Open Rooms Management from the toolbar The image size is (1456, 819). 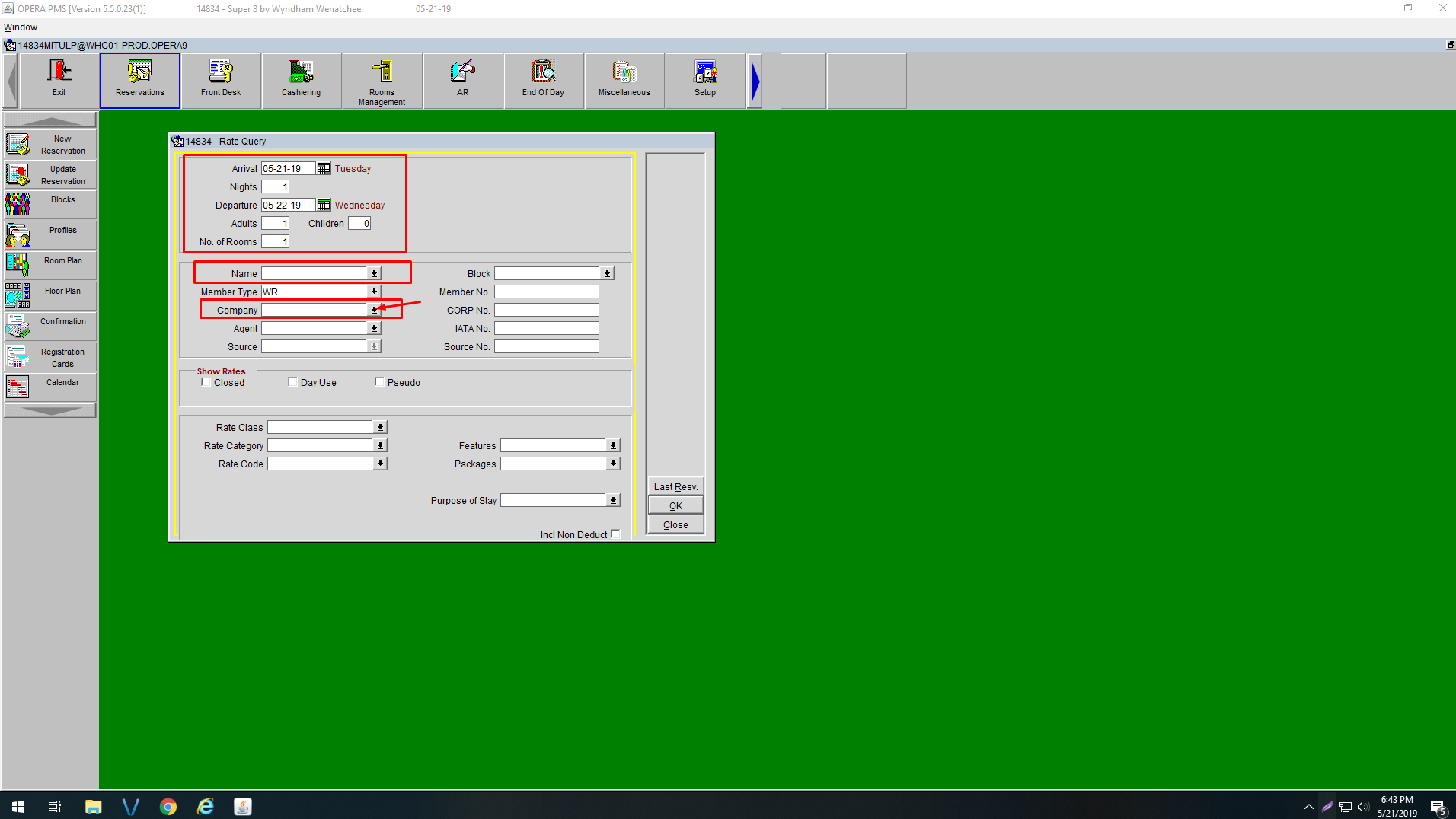point(382,80)
